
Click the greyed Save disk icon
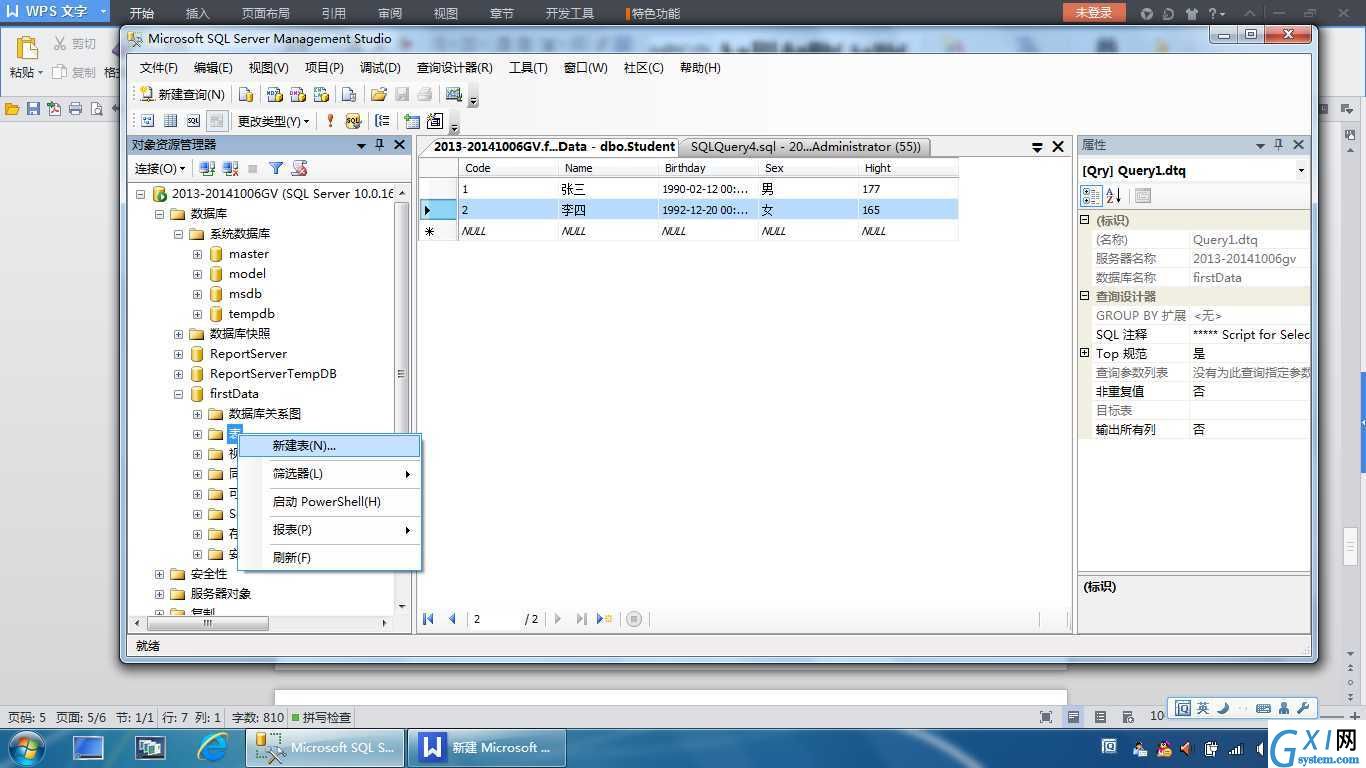tap(402, 94)
